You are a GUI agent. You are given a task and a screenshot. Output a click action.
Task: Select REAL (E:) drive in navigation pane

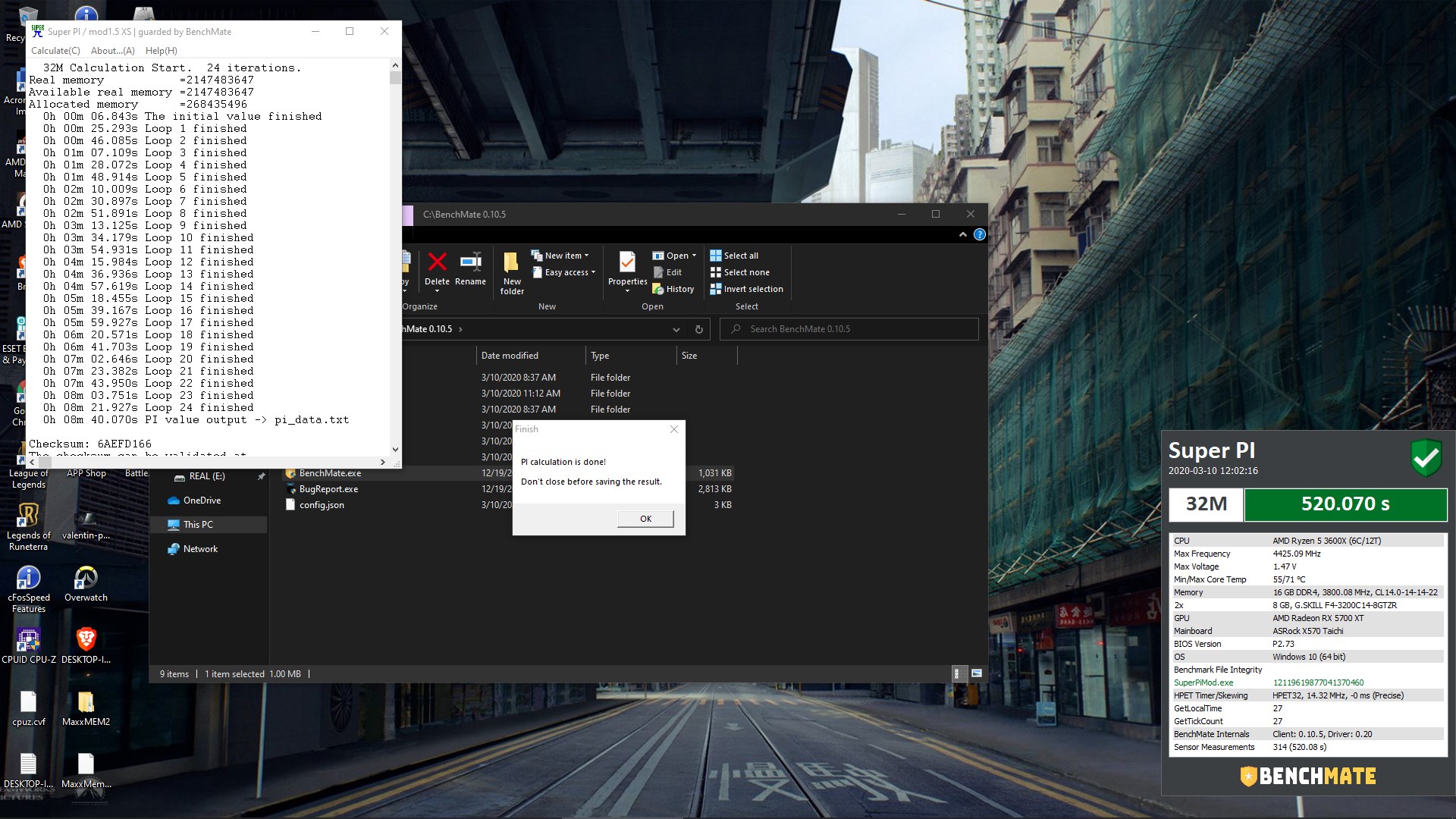click(206, 476)
